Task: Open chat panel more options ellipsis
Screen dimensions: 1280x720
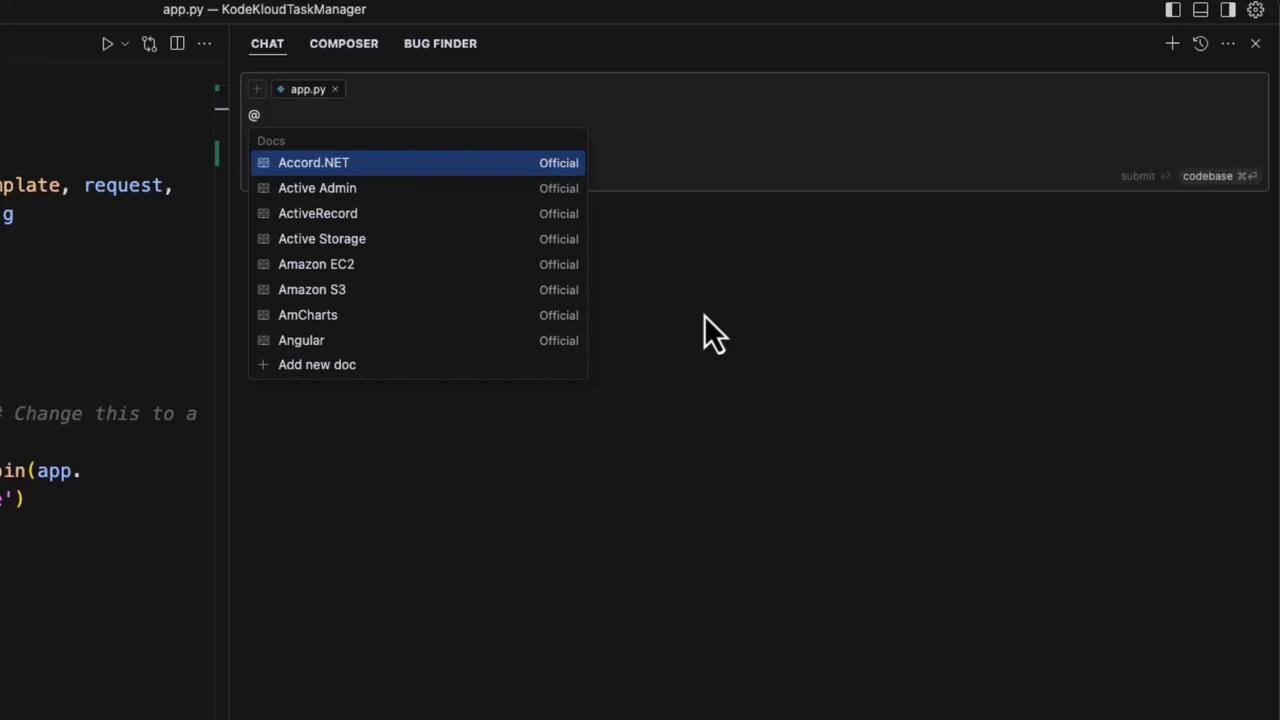Action: [1228, 44]
